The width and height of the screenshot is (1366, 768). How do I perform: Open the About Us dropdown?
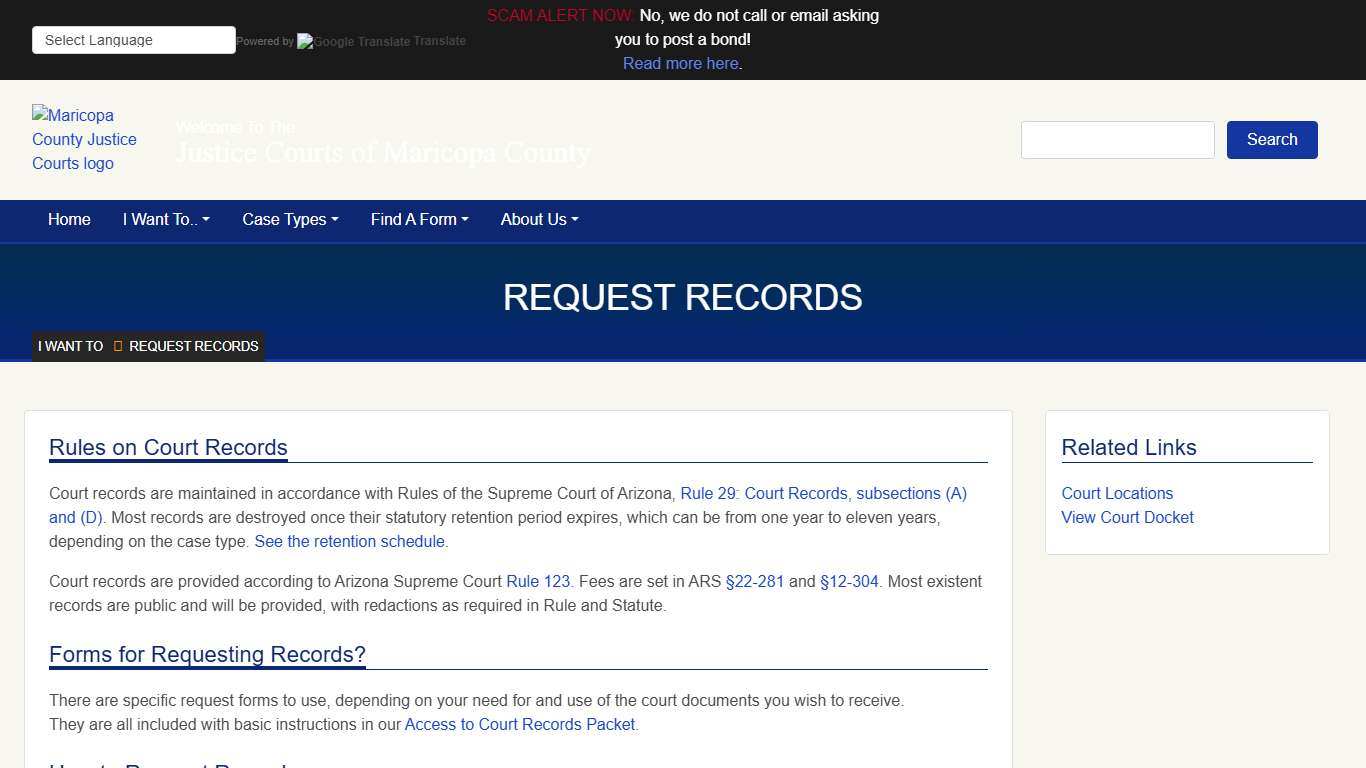tap(539, 219)
